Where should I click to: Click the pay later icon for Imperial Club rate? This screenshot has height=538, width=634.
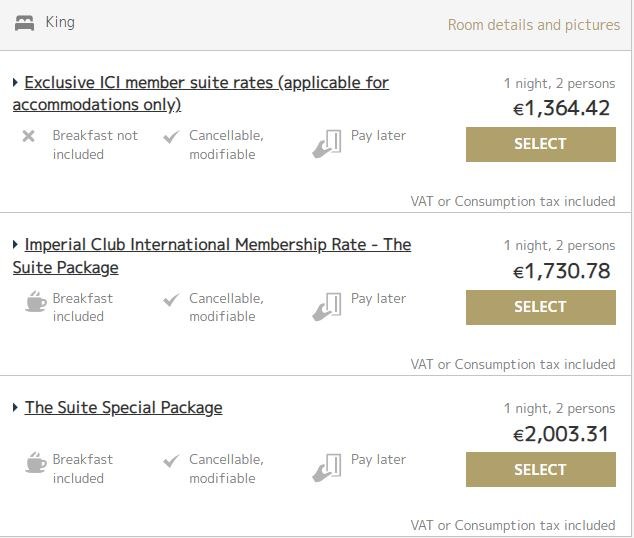click(327, 307)
